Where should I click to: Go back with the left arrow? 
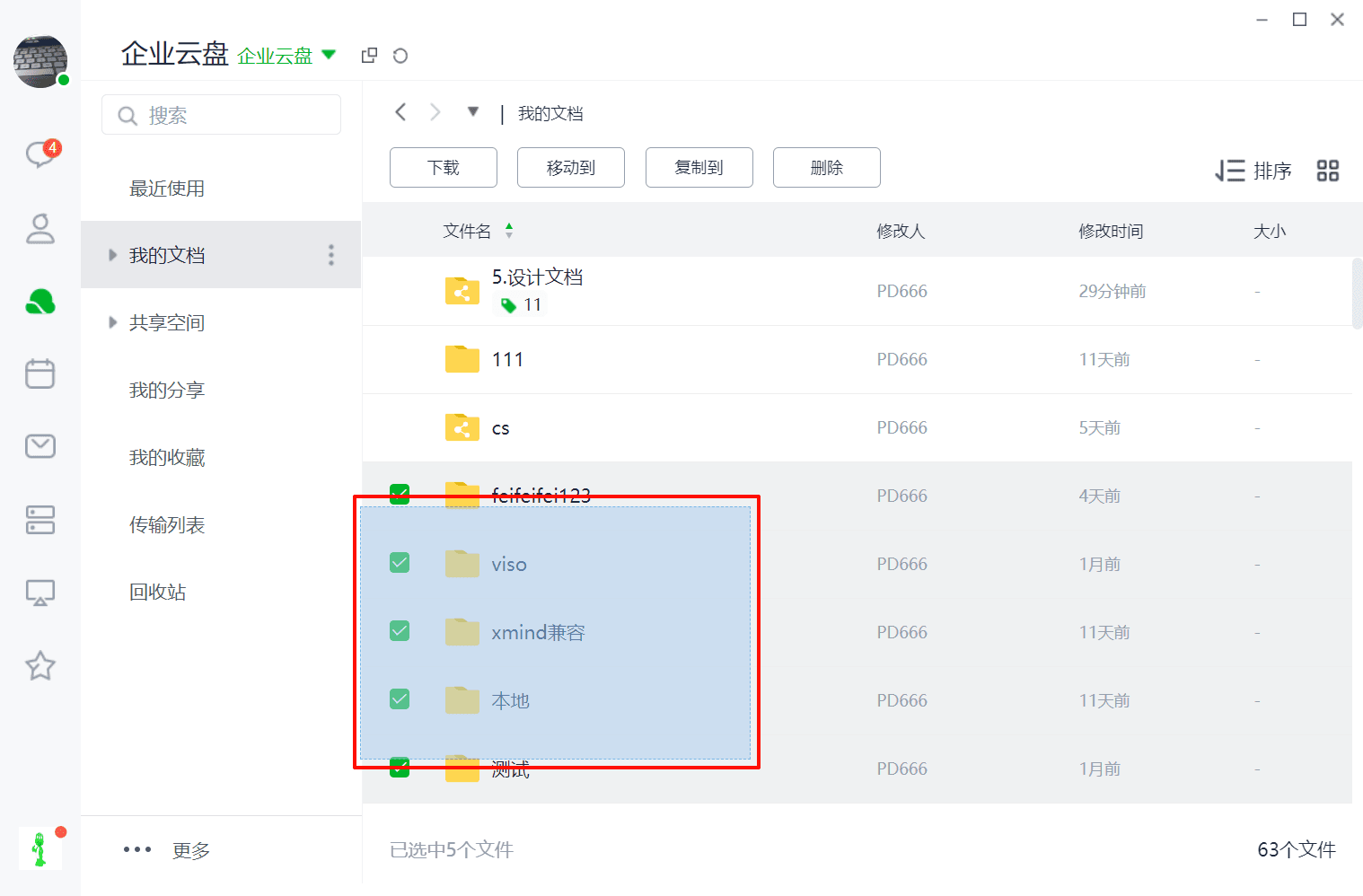[400, 112]
